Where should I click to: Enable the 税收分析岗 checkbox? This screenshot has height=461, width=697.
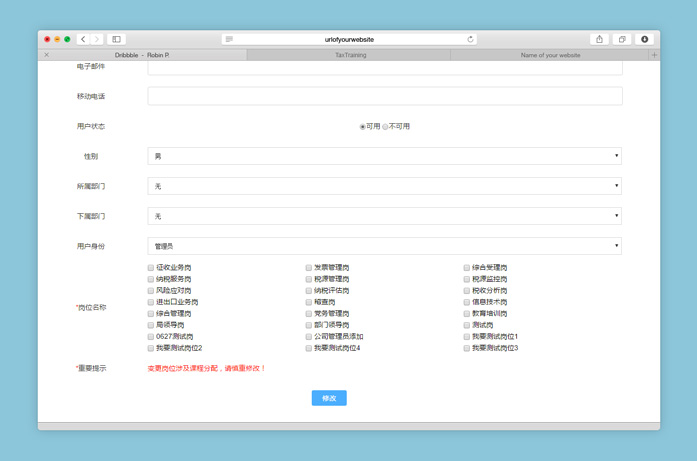[x=467, y=291]
